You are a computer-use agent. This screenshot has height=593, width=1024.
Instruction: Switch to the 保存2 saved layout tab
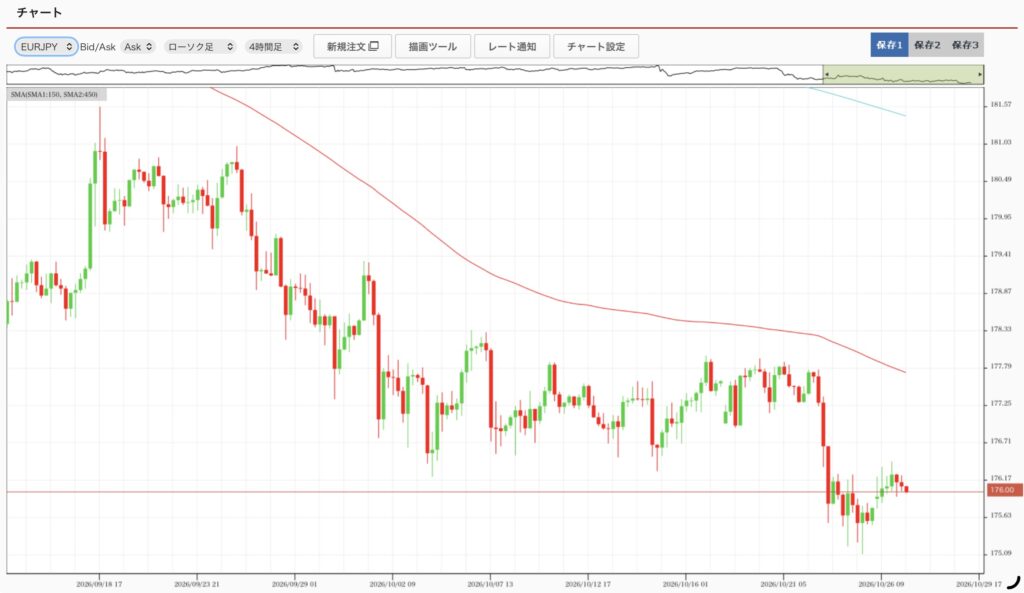tap(927, 45)
